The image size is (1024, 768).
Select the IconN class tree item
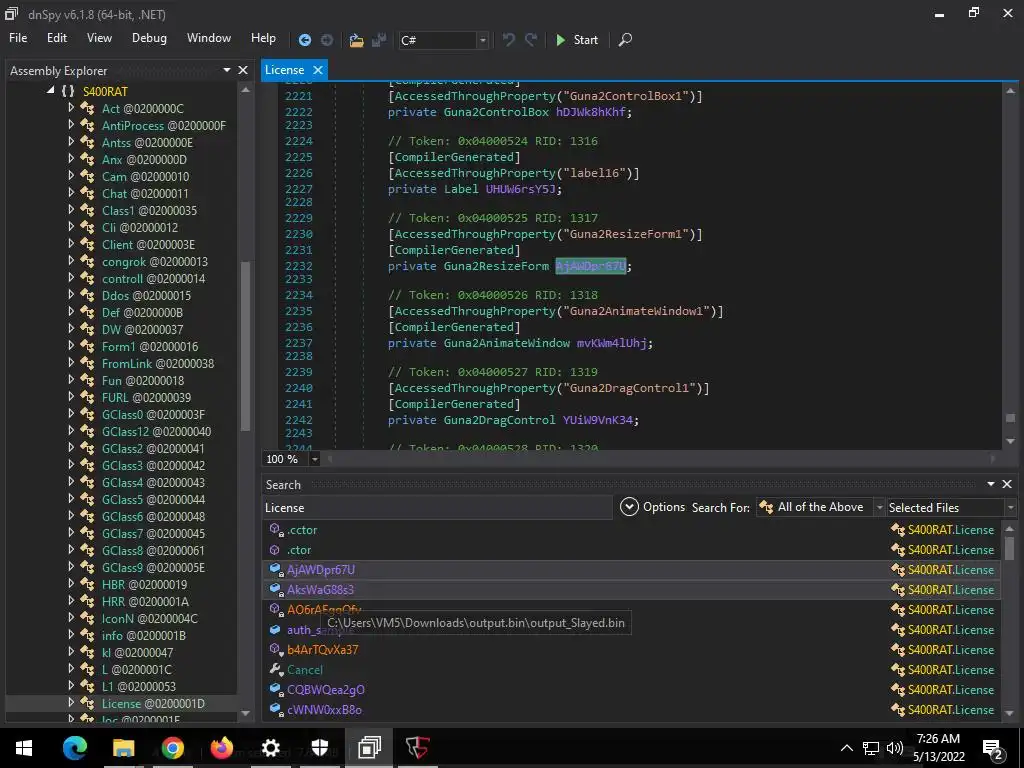150,618
